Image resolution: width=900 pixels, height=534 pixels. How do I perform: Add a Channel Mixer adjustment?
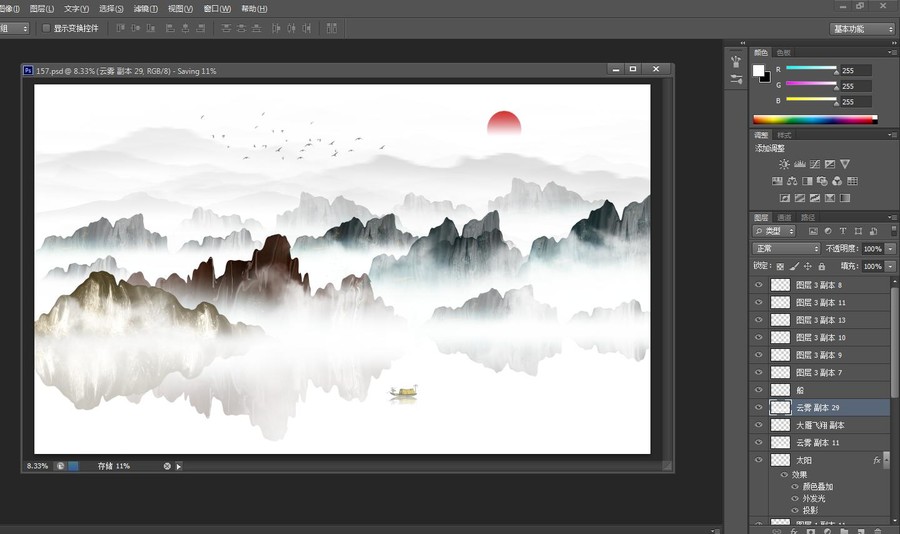(837, 181)
